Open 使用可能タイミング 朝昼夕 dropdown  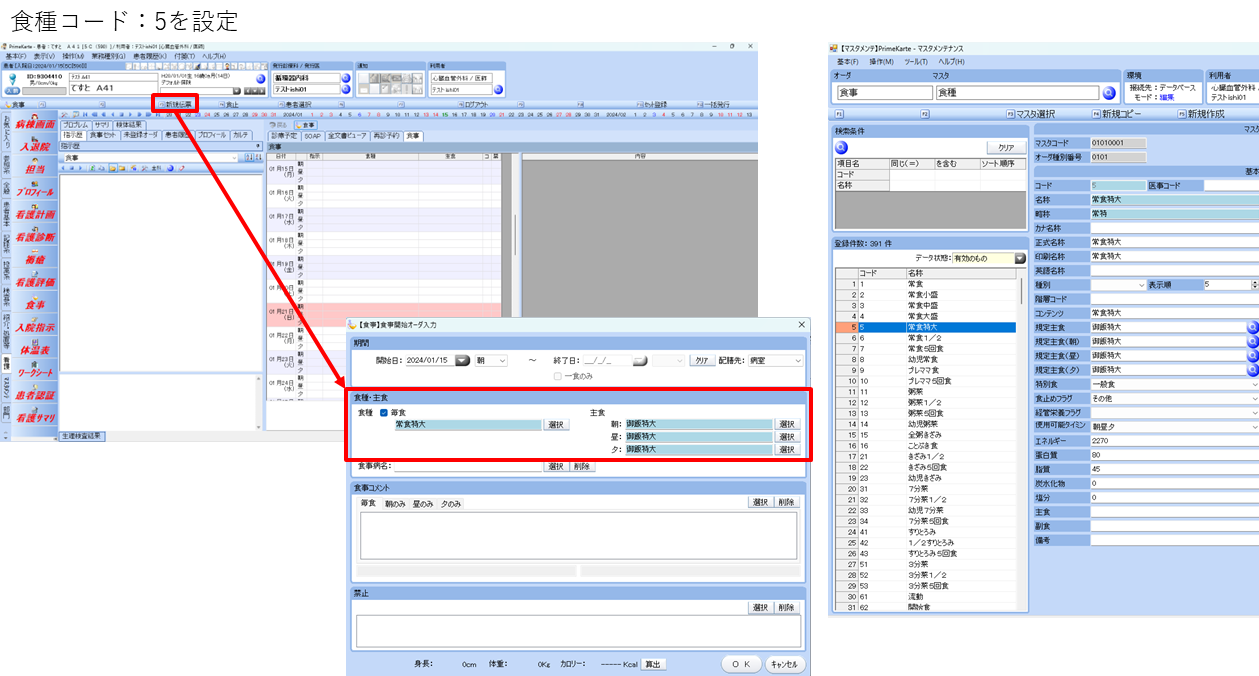[x=1174, y=425]
